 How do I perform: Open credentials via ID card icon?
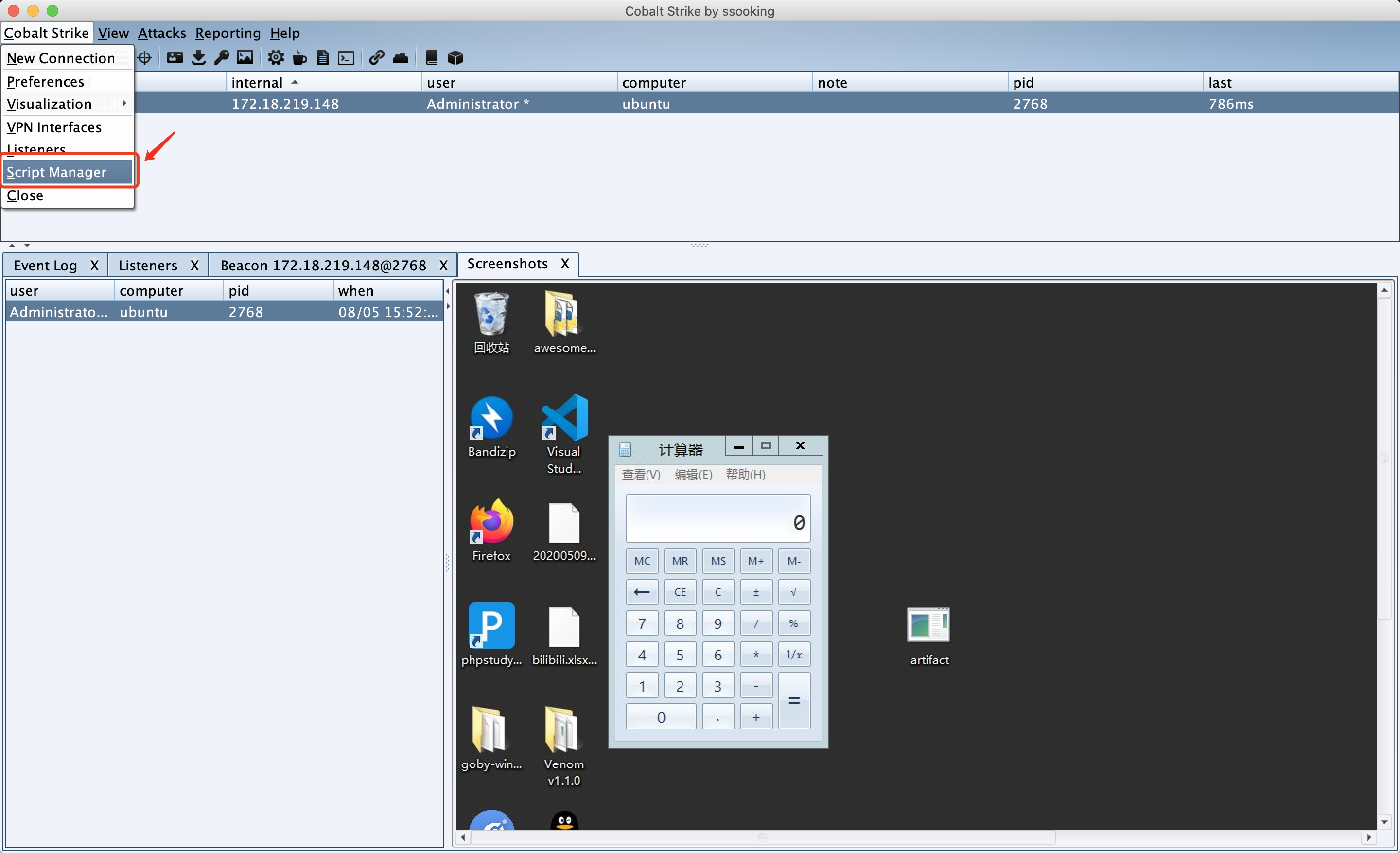tap(175, 57)
